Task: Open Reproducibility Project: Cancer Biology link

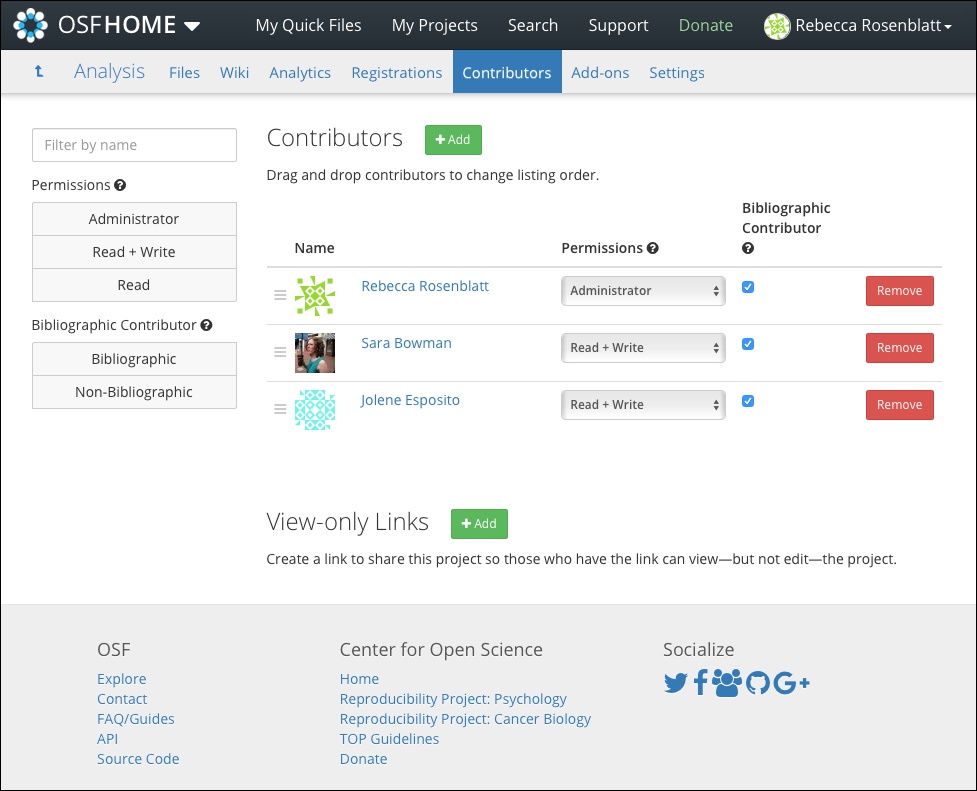Action: [465, 719]
